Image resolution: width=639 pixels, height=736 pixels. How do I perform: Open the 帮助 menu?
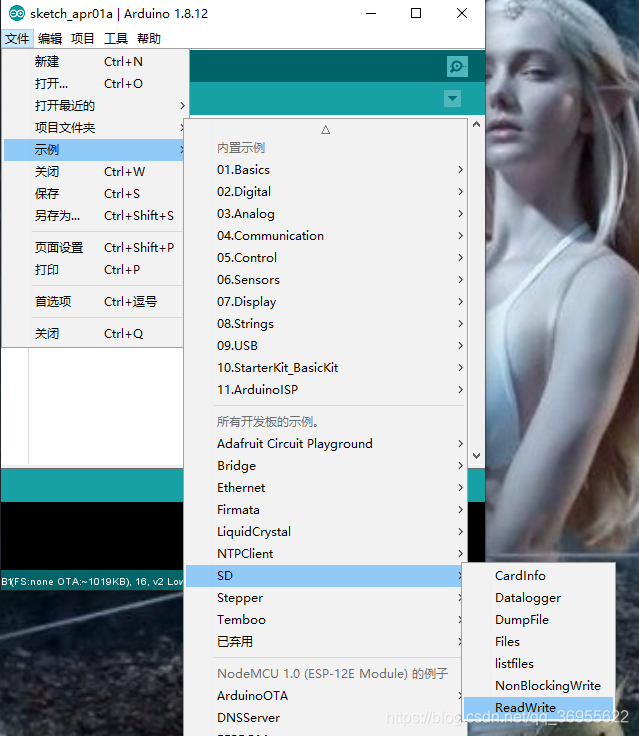click(149, 38)
